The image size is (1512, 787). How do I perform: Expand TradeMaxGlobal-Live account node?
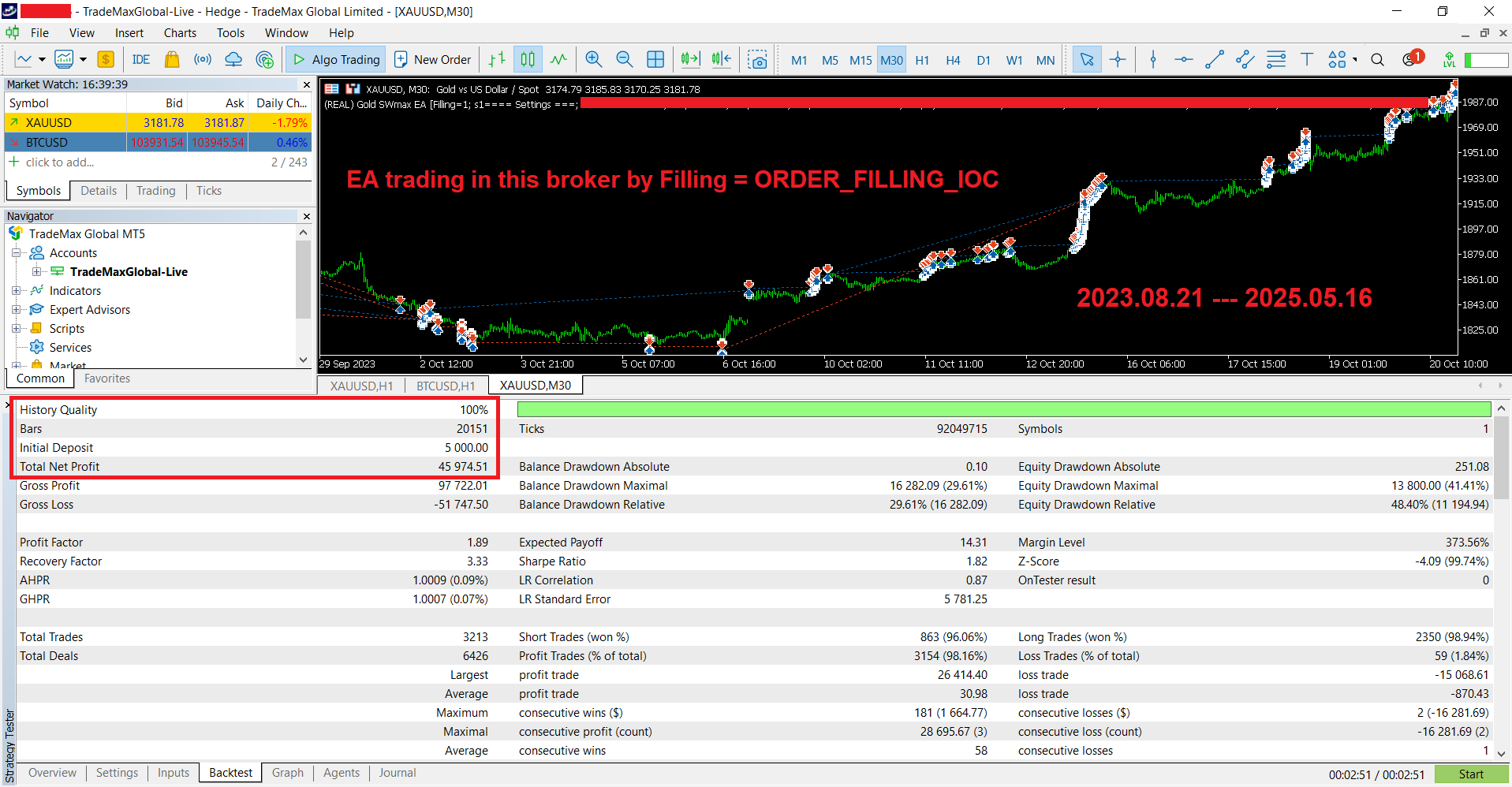tap(36, 272)
